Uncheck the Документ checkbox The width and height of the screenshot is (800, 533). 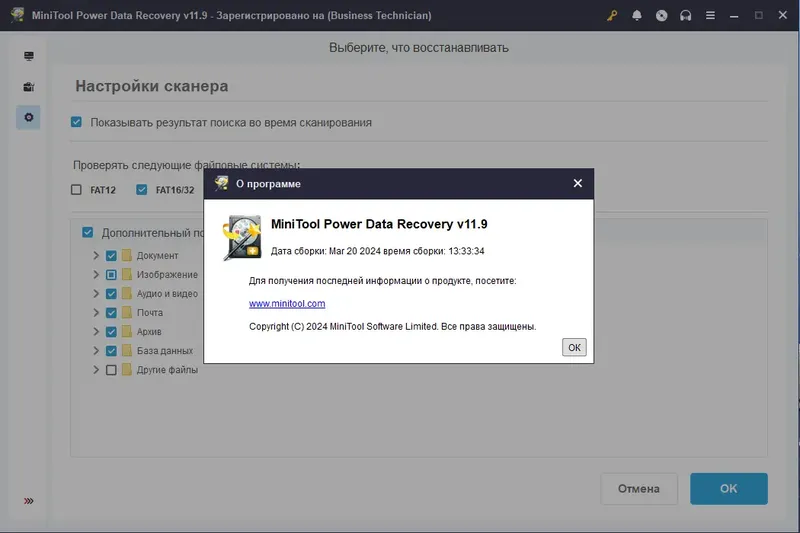(x=111, y=256)
